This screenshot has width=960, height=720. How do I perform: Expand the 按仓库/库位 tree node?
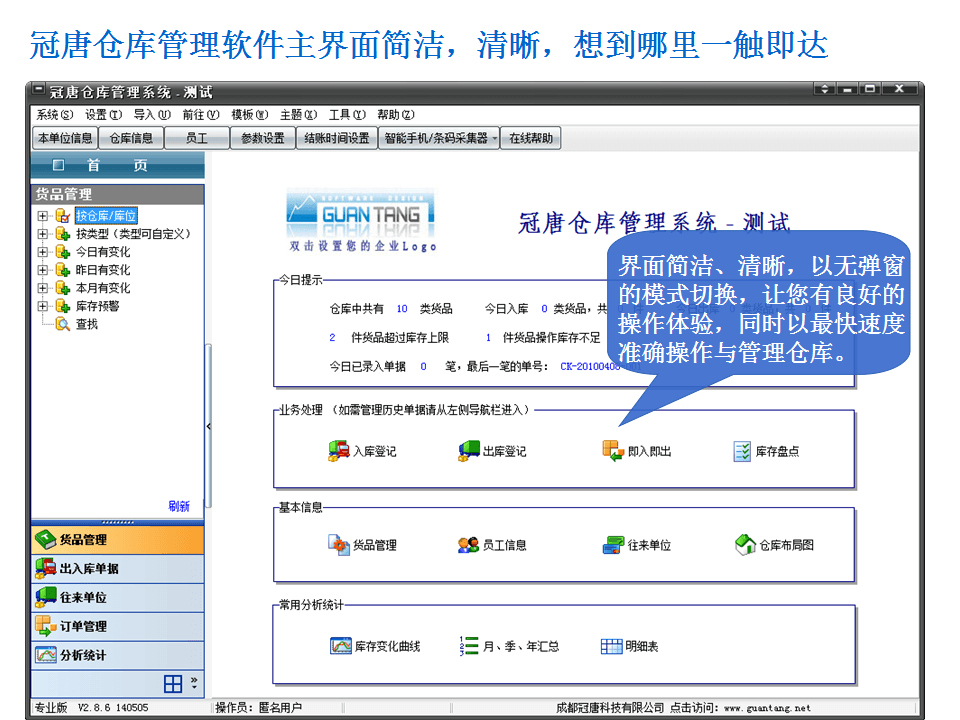coord(42,216)
